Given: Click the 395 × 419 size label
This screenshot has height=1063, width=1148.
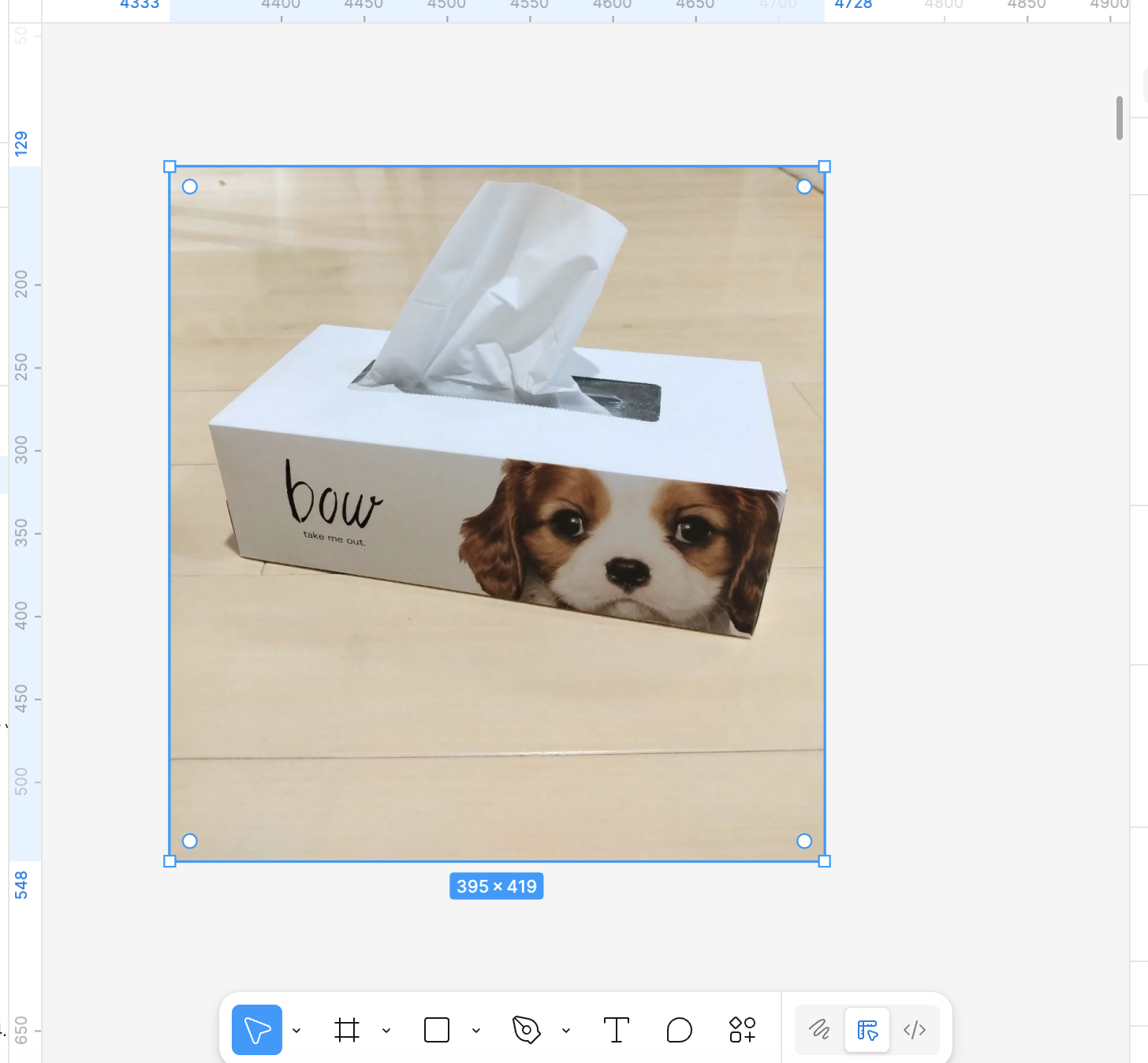Looking at the screenshot, I should pyautogui.click(x=497, y=886).
